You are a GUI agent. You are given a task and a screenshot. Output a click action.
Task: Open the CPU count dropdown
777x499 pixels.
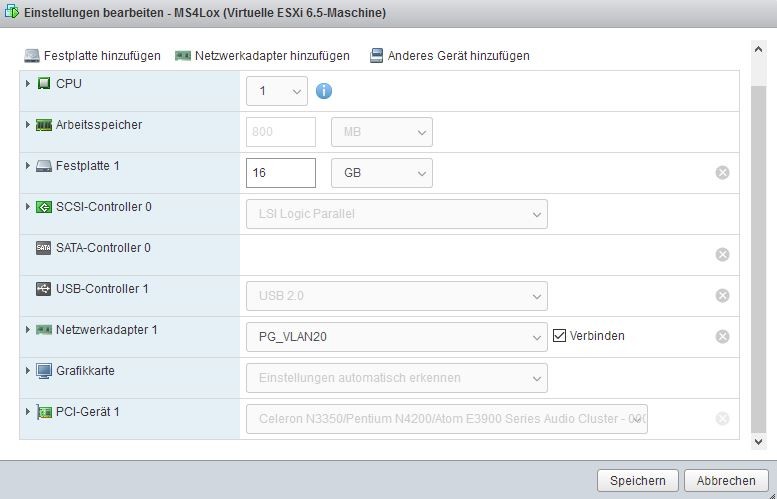pyautogui.click(x=277, y=91)
